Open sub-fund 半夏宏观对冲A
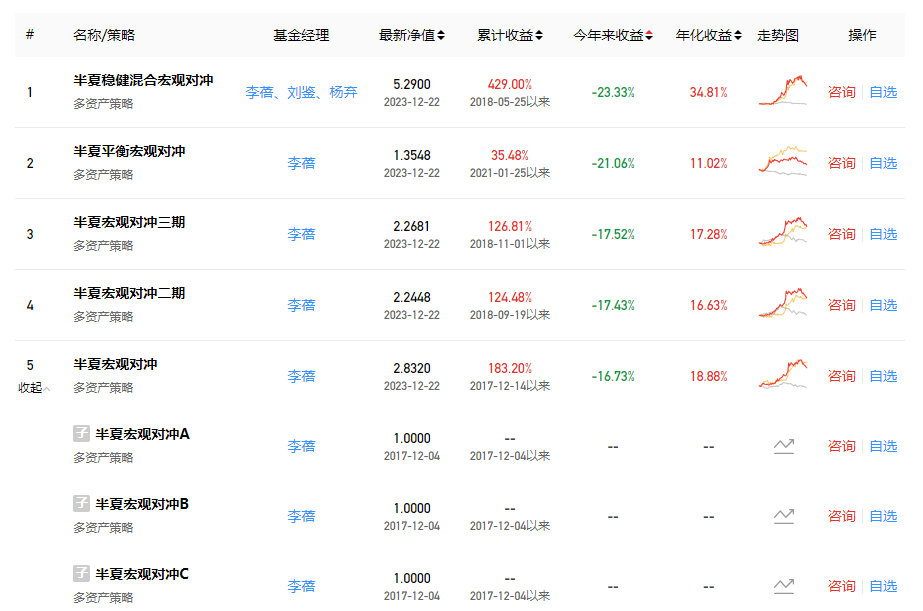 point(142,434)
